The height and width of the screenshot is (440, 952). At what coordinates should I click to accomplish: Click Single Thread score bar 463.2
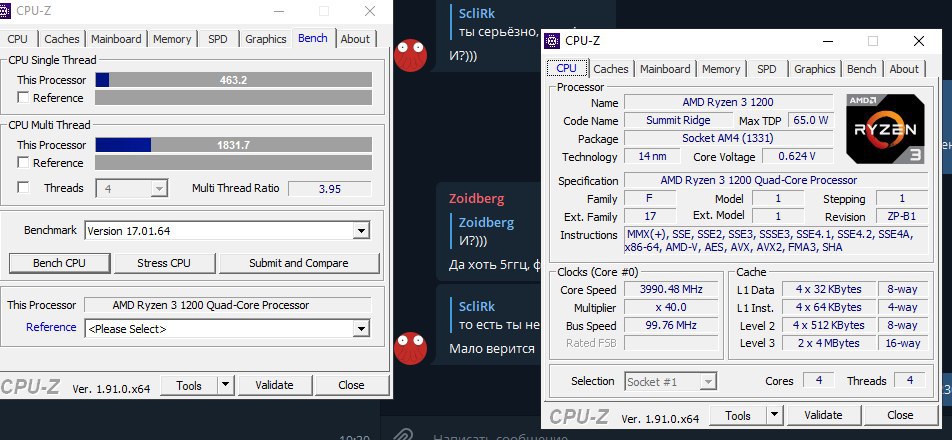point(234,80)
